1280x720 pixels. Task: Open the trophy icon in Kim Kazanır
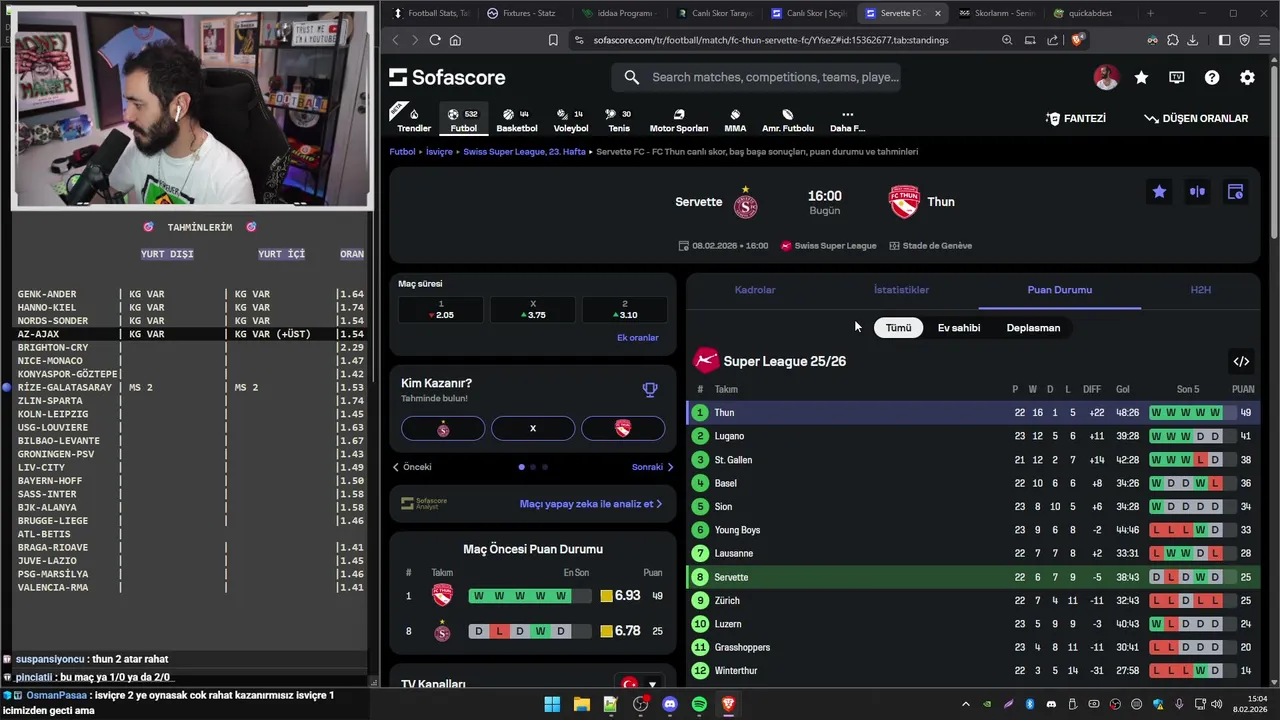coord(650,390)
